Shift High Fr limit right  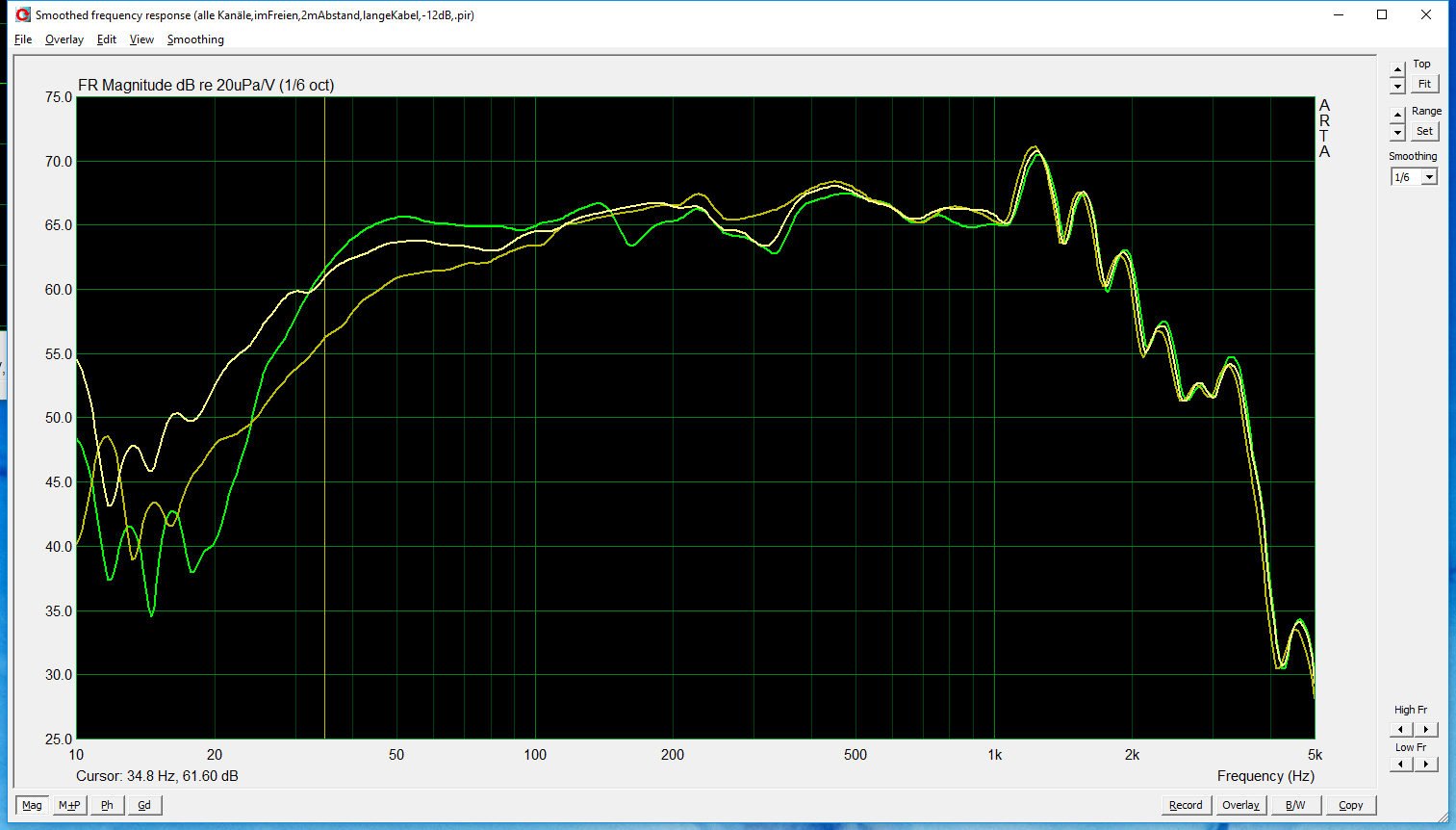1426,729
